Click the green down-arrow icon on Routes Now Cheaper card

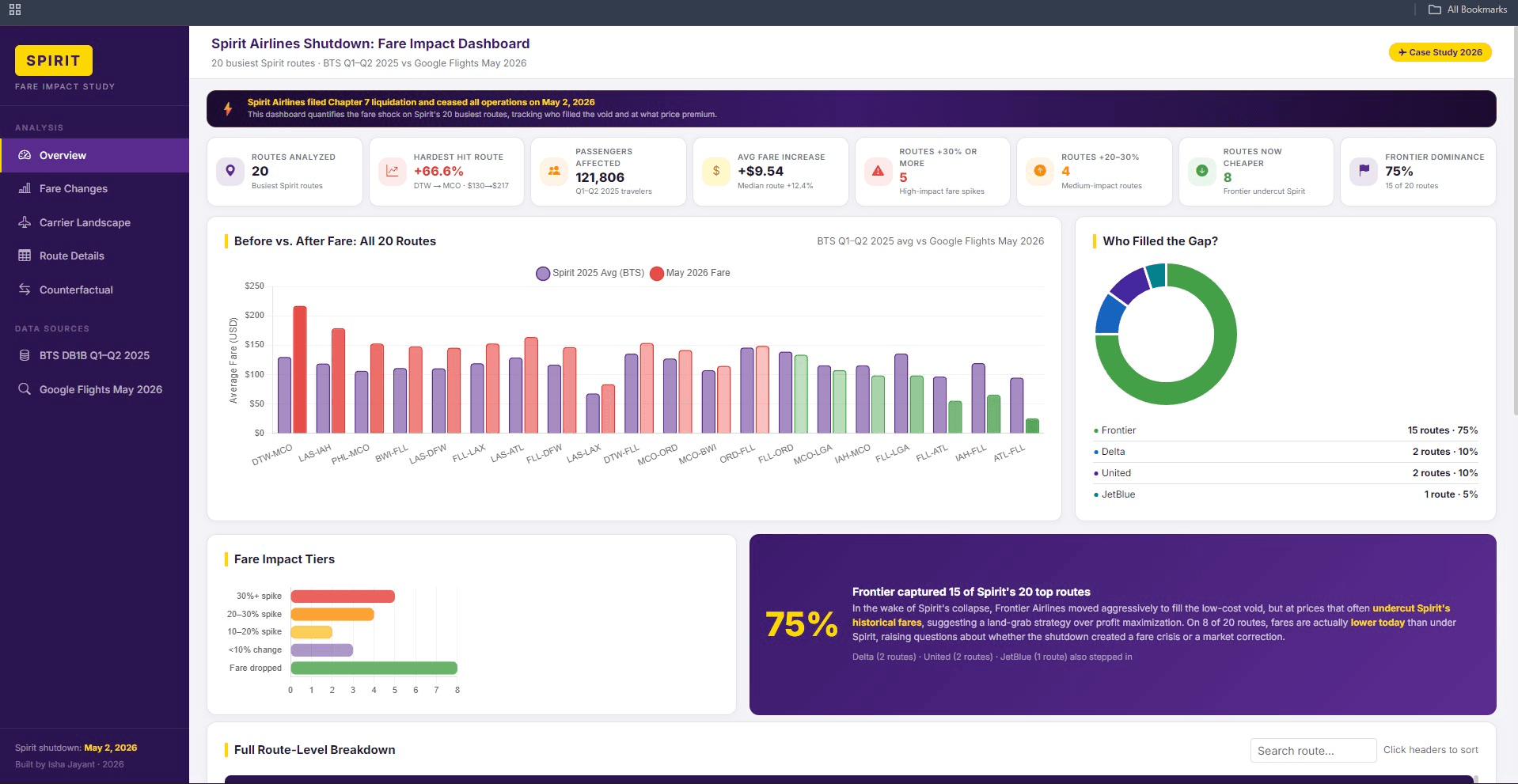[1202, 171]
